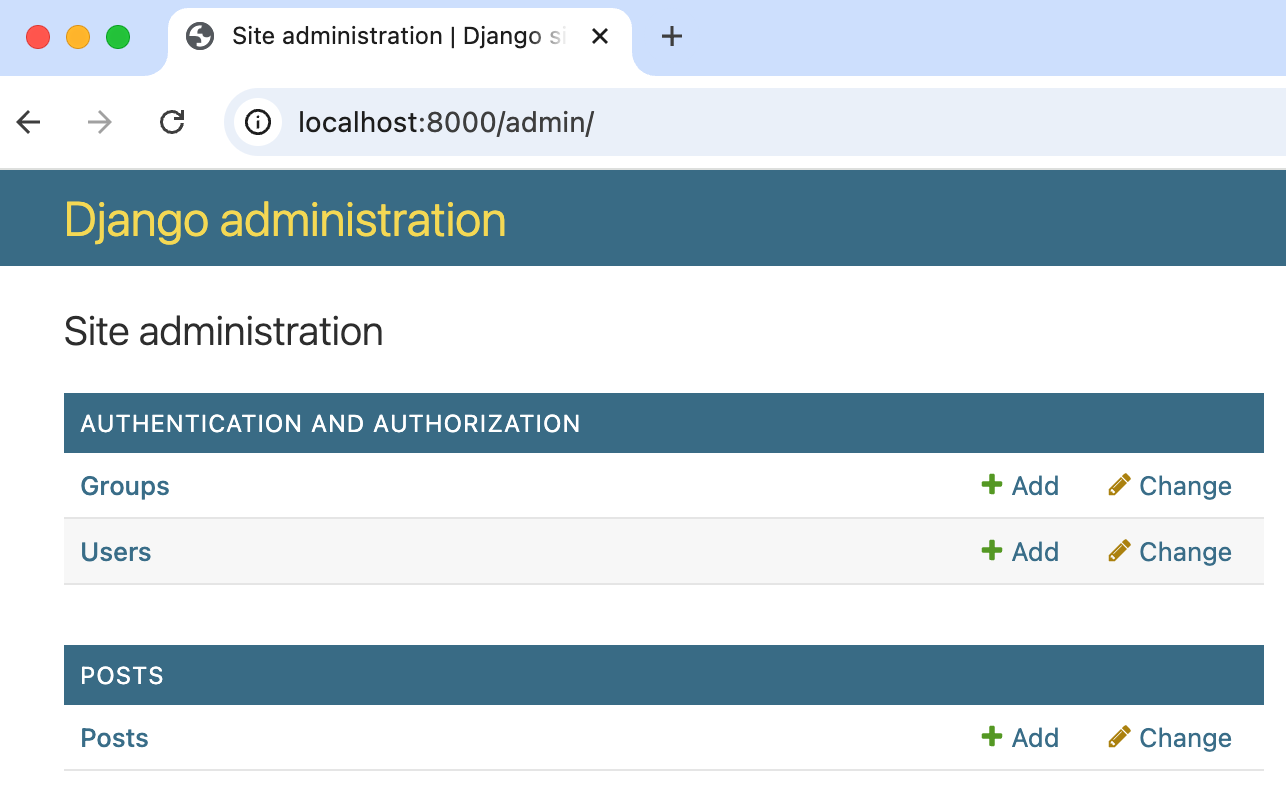
Task: Open the Posts model link
Action: [115, 738]
